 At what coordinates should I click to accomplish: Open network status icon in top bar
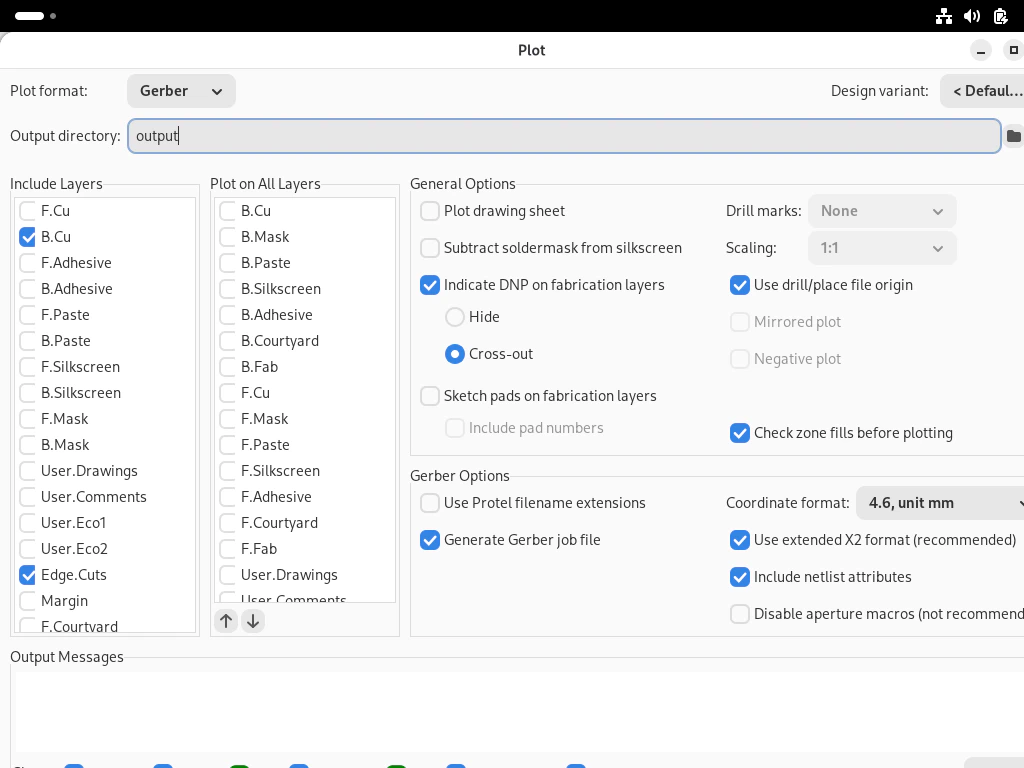[944, 16]
